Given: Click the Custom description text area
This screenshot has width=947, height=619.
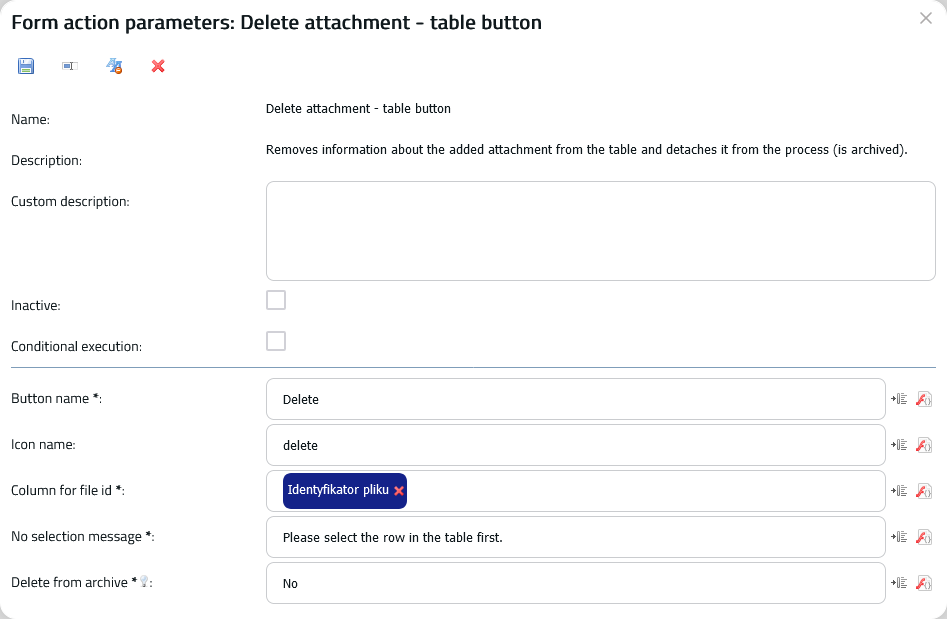Looking at the screenshot, I should coord(601,231).
